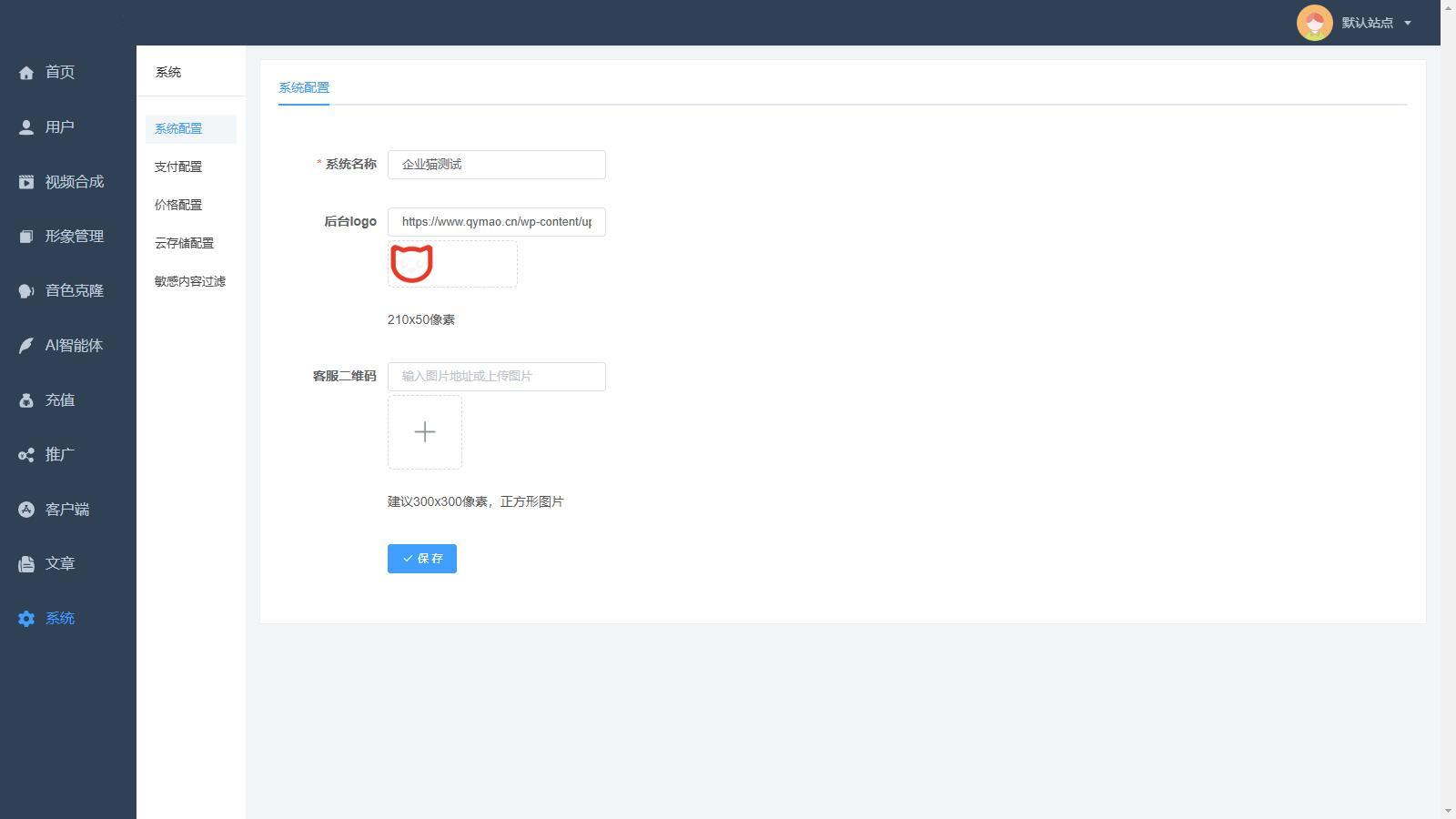This screenshot has height=819, width=1456.
Task: Open the AI智能体 agent icon
Action: tap(25, 345)
